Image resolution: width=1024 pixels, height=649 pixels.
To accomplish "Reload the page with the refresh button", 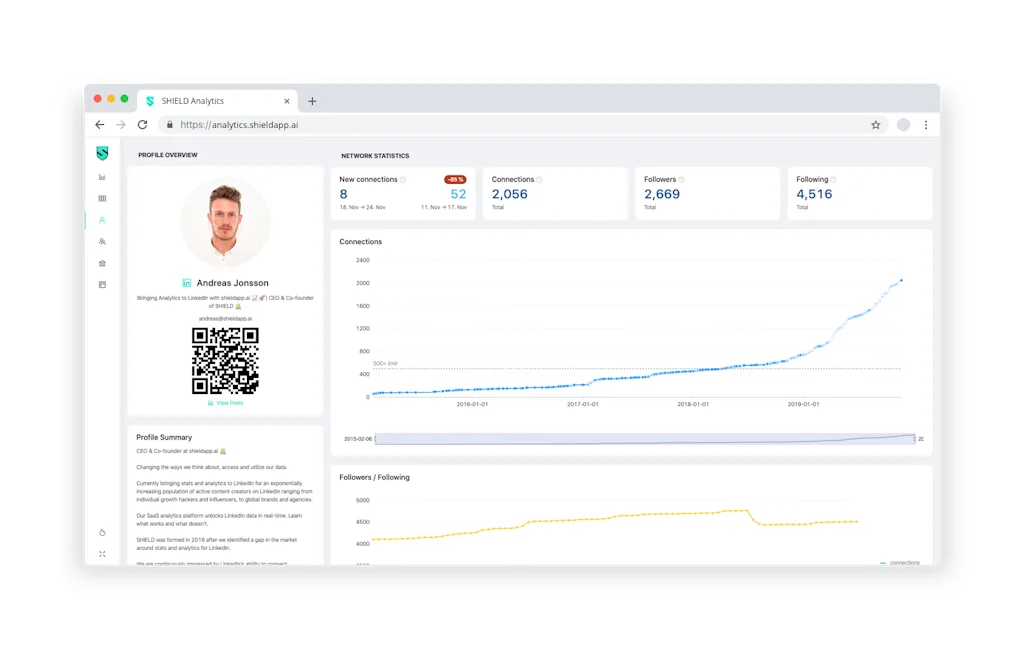I will (x=142, y=125).
